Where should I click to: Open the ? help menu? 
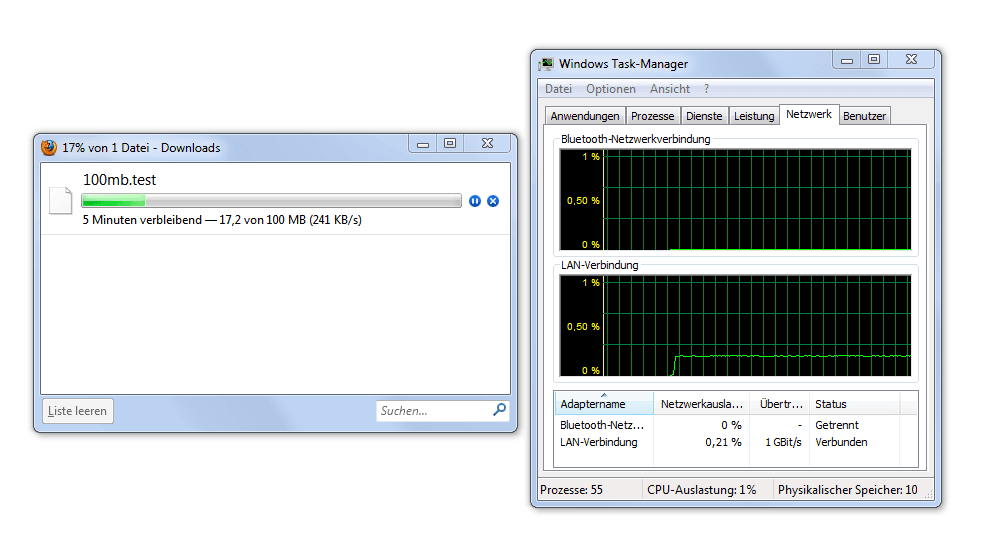(x=707, y=89)
